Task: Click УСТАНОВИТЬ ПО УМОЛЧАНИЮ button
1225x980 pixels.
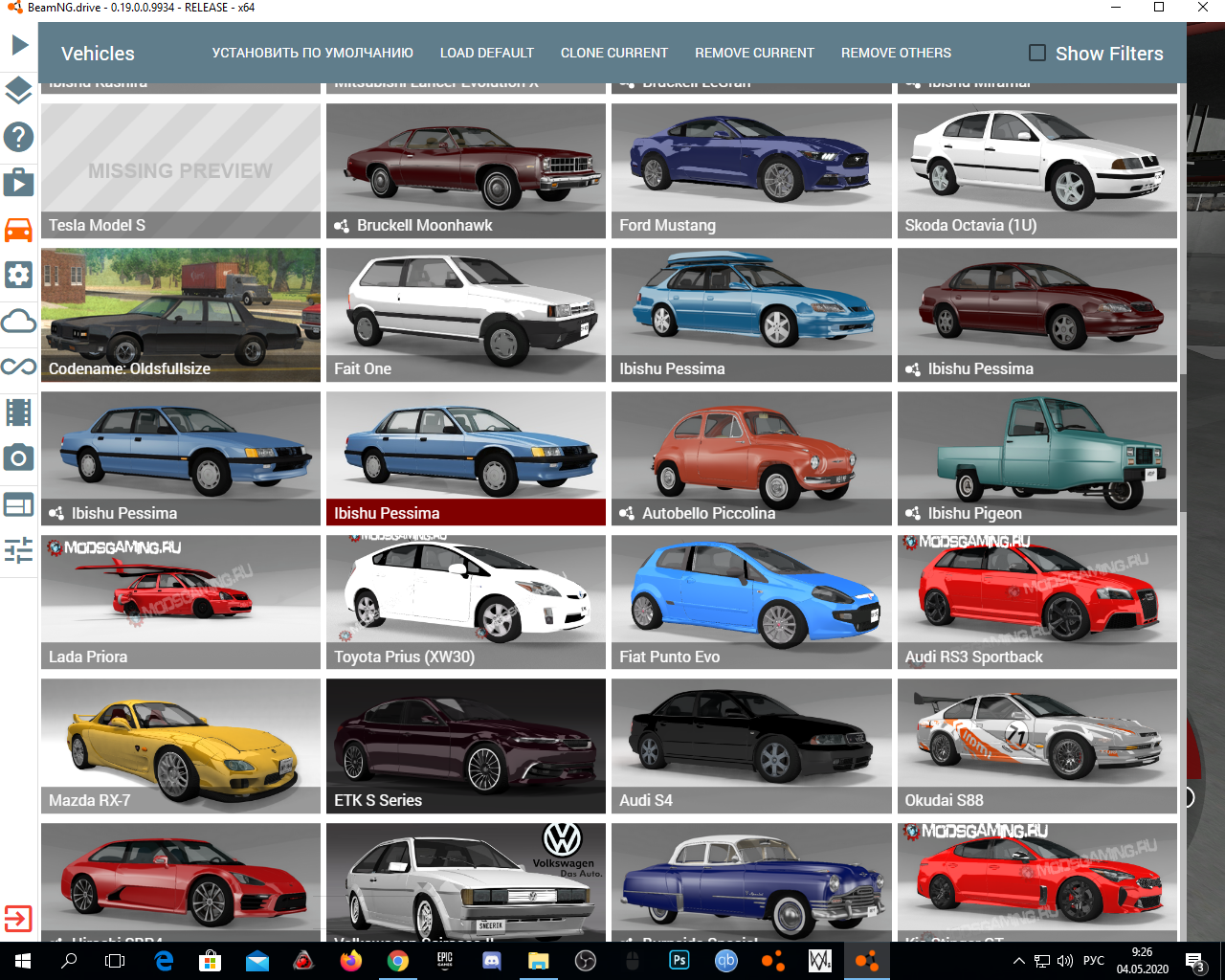Action: [x=313, y=53]
